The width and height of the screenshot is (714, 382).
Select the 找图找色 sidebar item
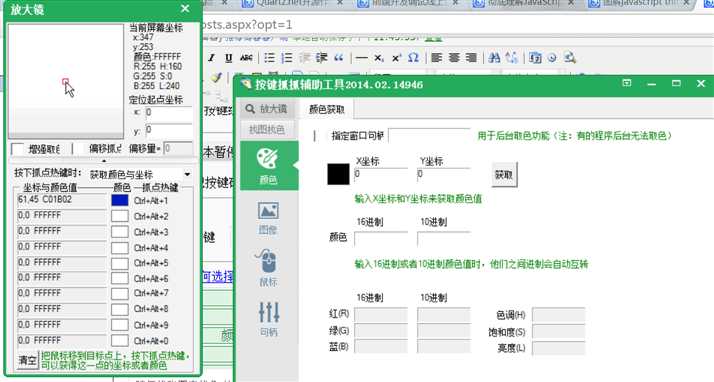tap(268, 129)
